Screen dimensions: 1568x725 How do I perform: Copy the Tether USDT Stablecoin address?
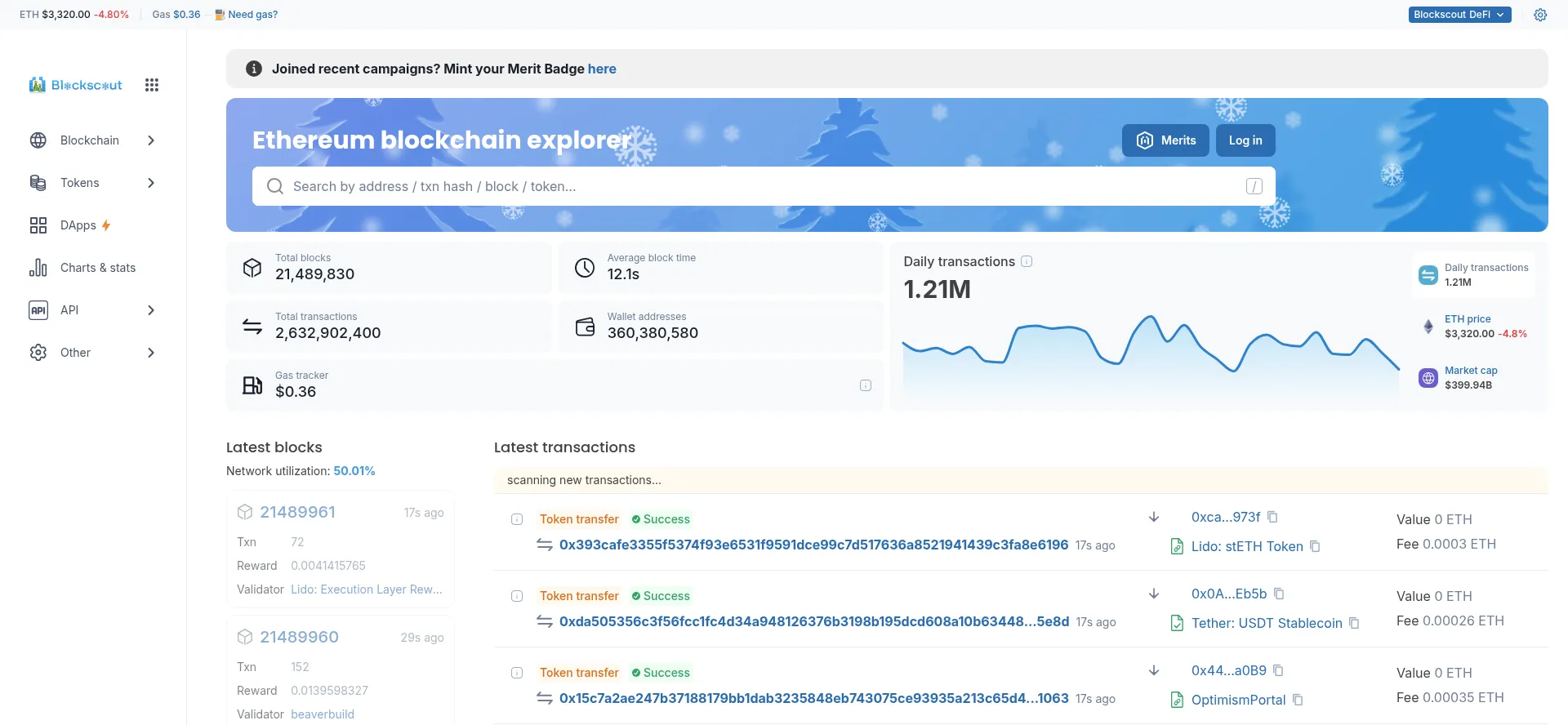coord(1354,623)
